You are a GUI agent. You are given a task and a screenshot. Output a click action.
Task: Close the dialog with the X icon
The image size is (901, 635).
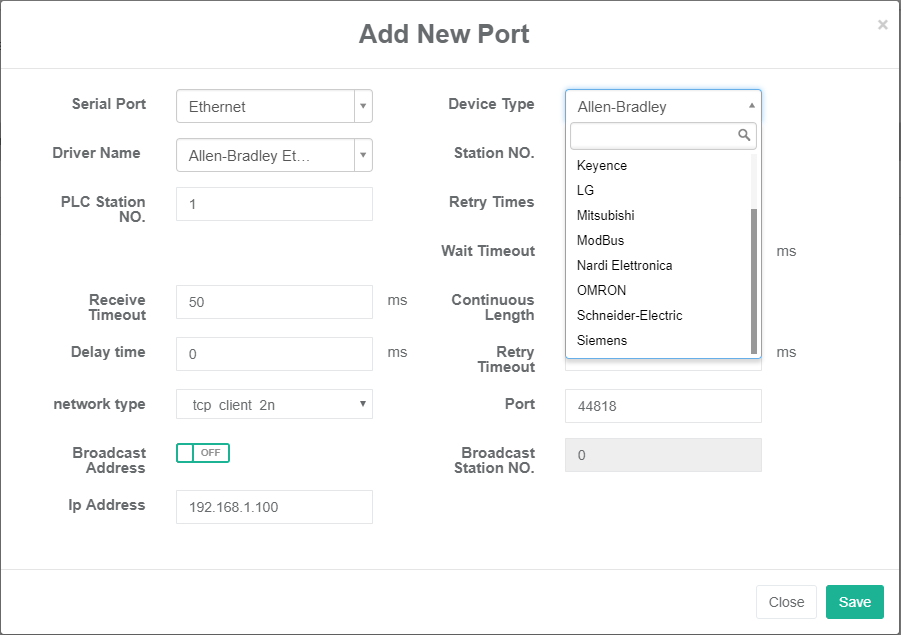(883, 25)
